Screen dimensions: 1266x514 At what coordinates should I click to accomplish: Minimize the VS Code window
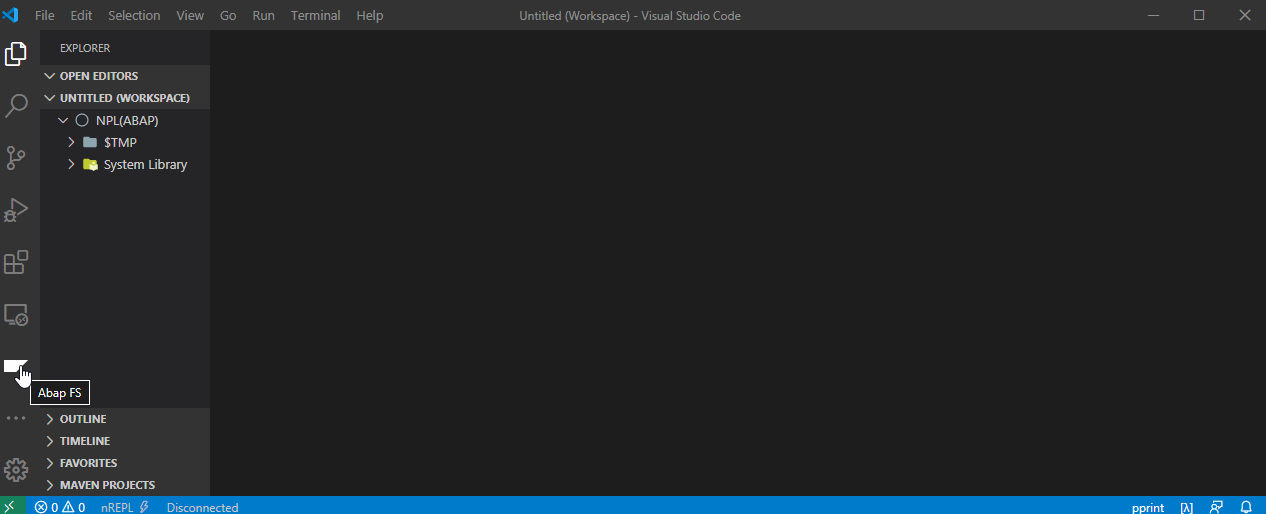click(1153, 15)
